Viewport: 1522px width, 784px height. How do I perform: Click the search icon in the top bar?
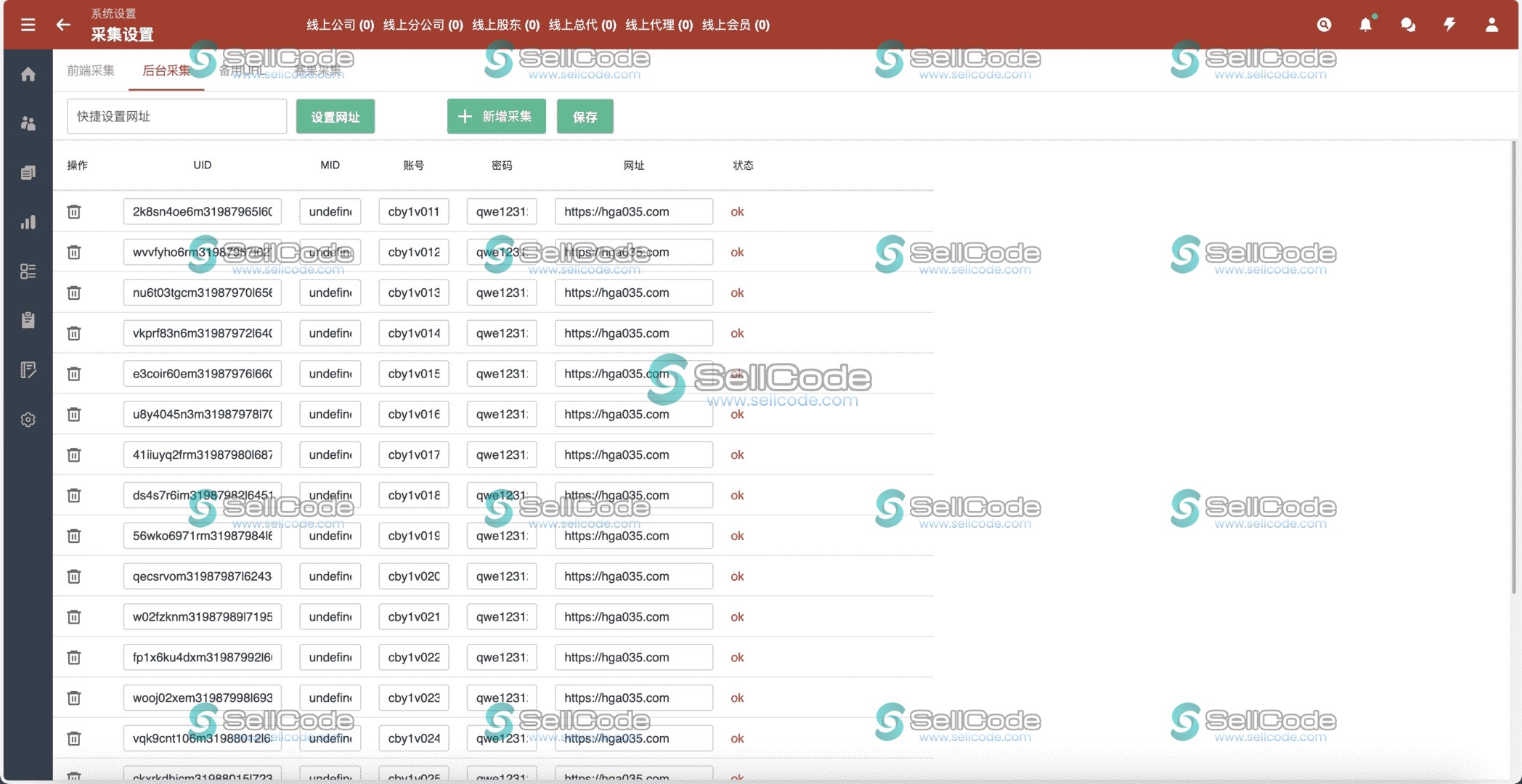pos(1324,25)
